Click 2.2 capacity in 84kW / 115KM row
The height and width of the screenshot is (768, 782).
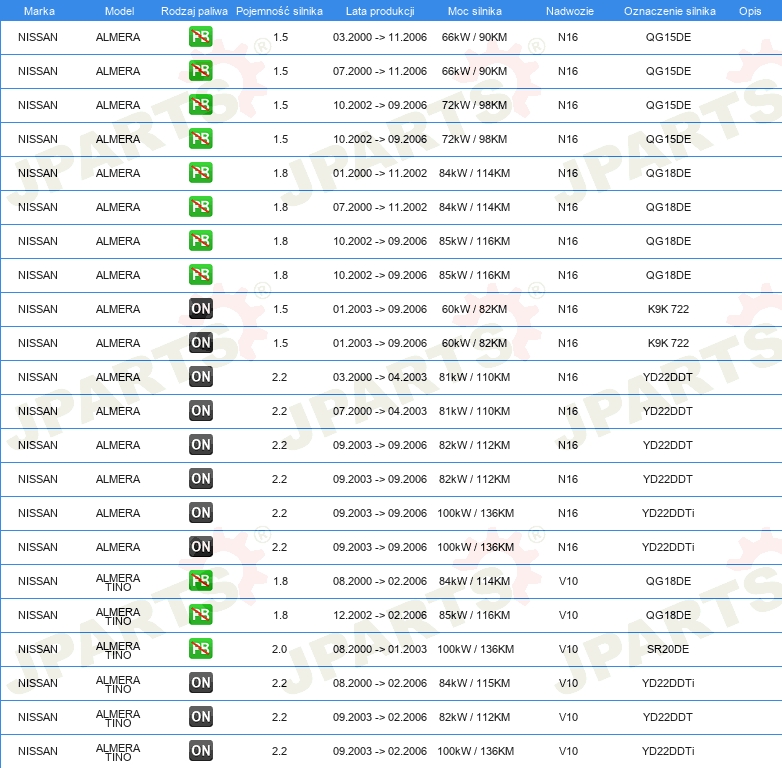point(279,683)
